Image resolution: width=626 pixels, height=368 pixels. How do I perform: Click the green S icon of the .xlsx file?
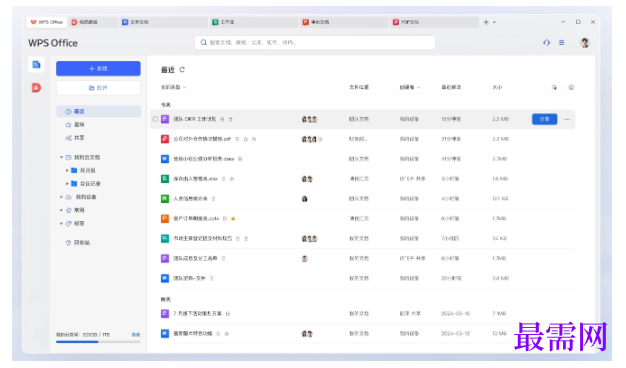click(x=165, y=179)
